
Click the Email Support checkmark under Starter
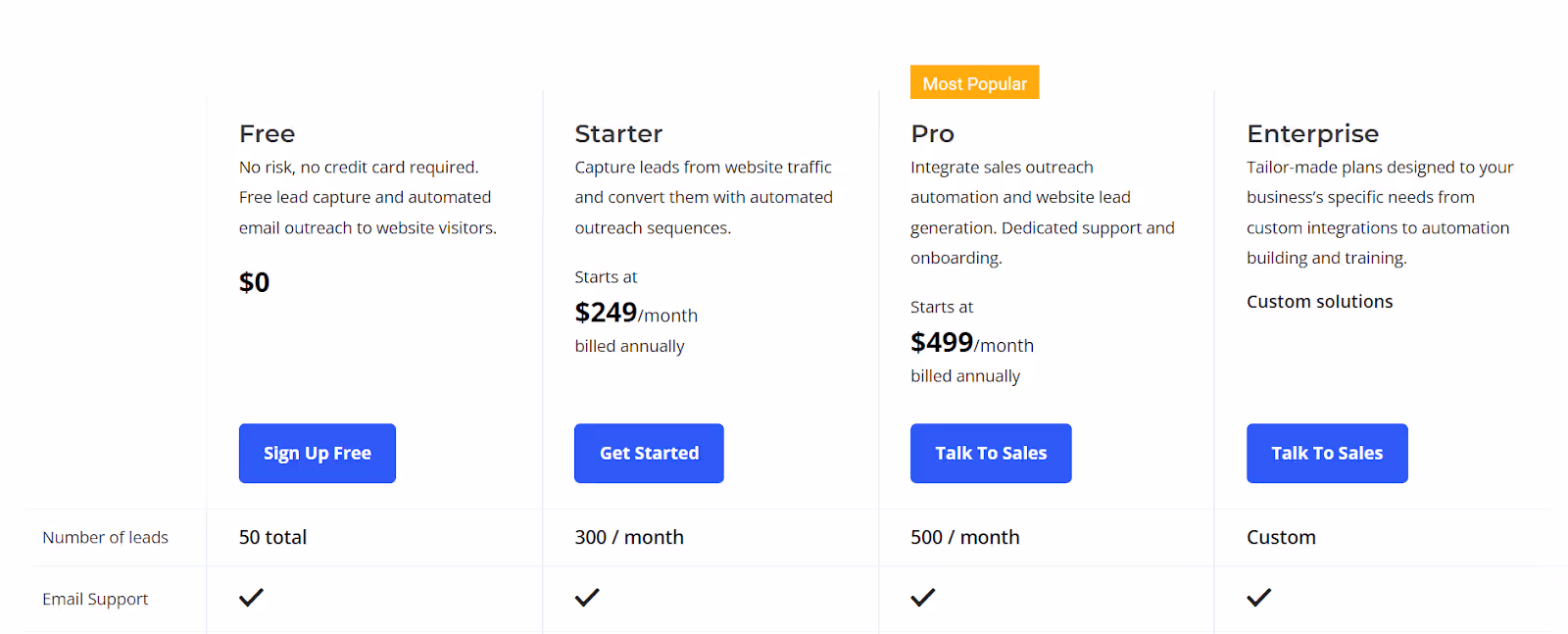coord(586,598)
